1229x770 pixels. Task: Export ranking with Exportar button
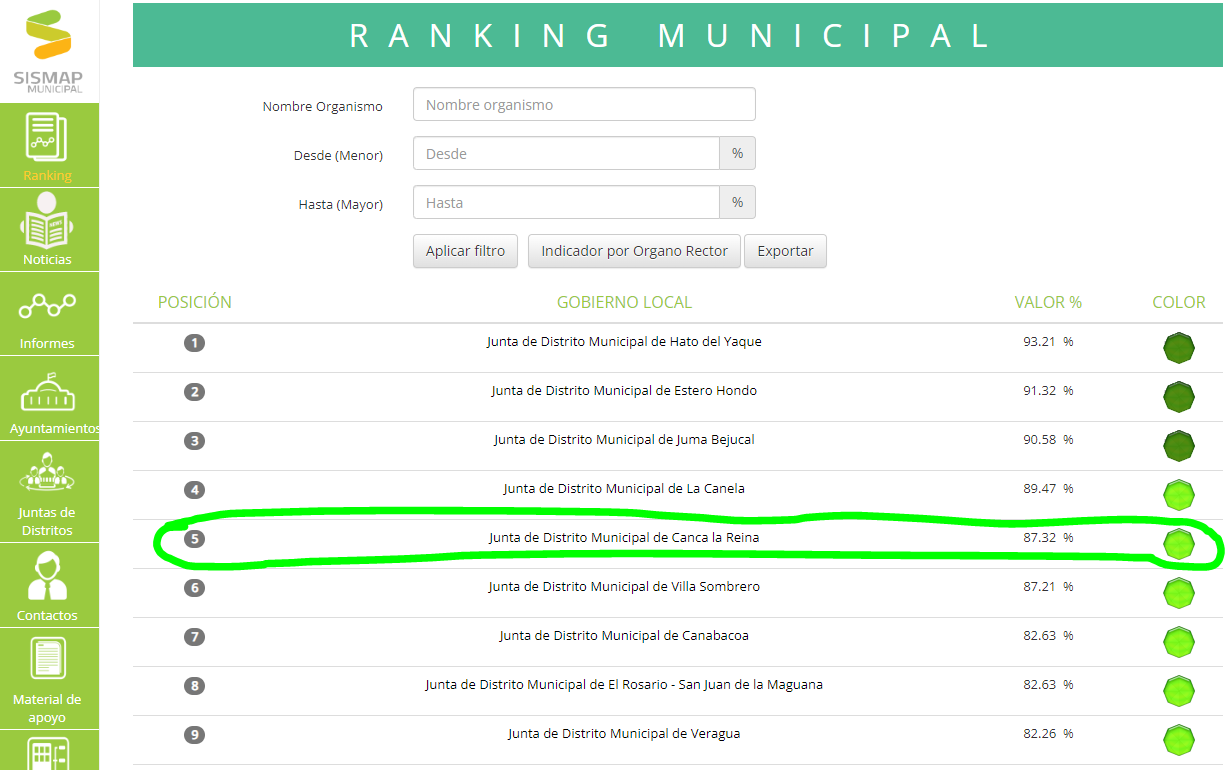(x=785, y=251)
